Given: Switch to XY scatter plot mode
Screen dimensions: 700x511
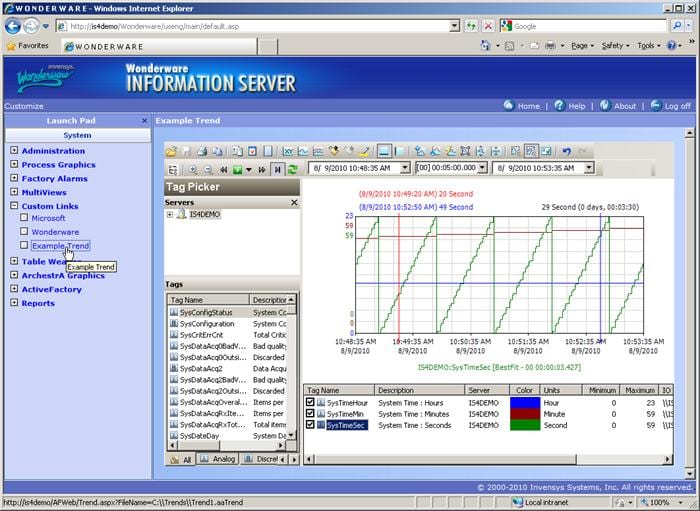Looking at the screenshot, I should tap(288, 151).
